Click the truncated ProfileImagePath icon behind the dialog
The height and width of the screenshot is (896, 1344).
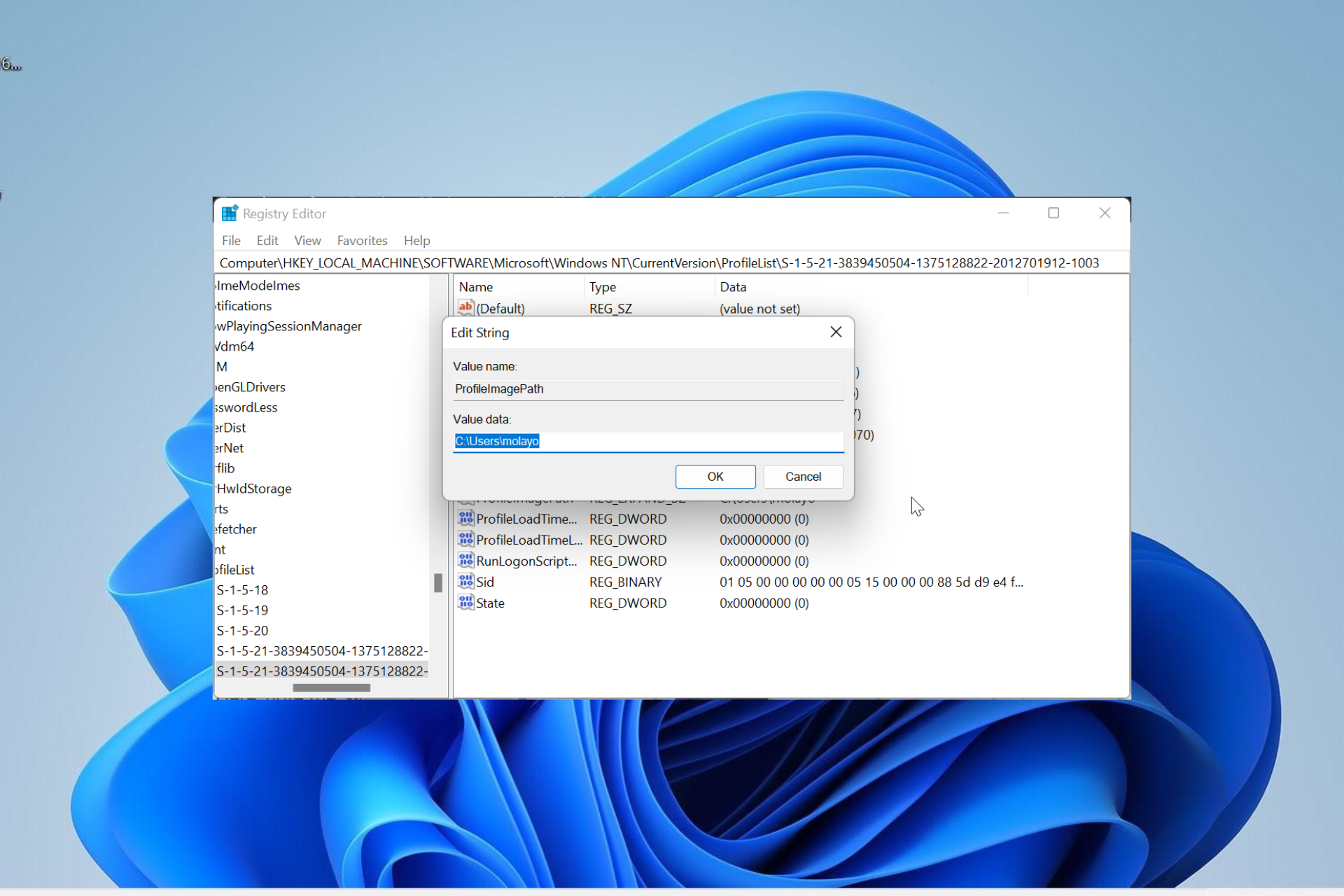tap(466, 498)
